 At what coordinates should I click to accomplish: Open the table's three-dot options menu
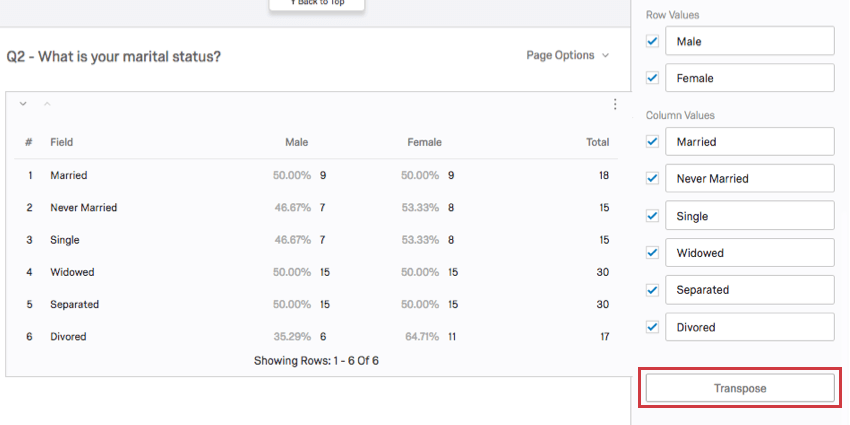[x=615, y=104]
